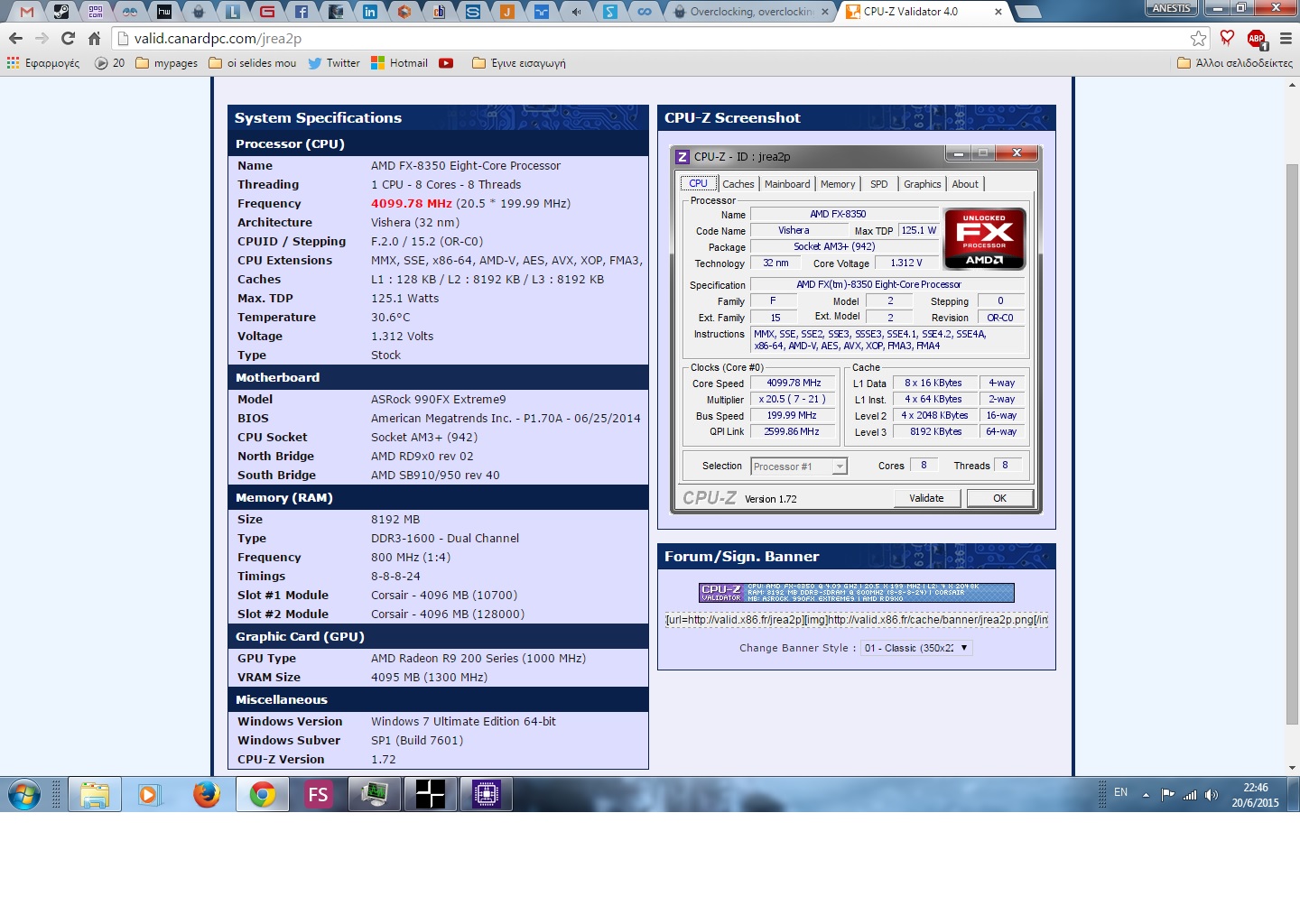Expand the Έγινε εισαγωγή bookmark folder
Viewport: 1300px width, 924px height.
pyautogui.click(x=519, y=63)
